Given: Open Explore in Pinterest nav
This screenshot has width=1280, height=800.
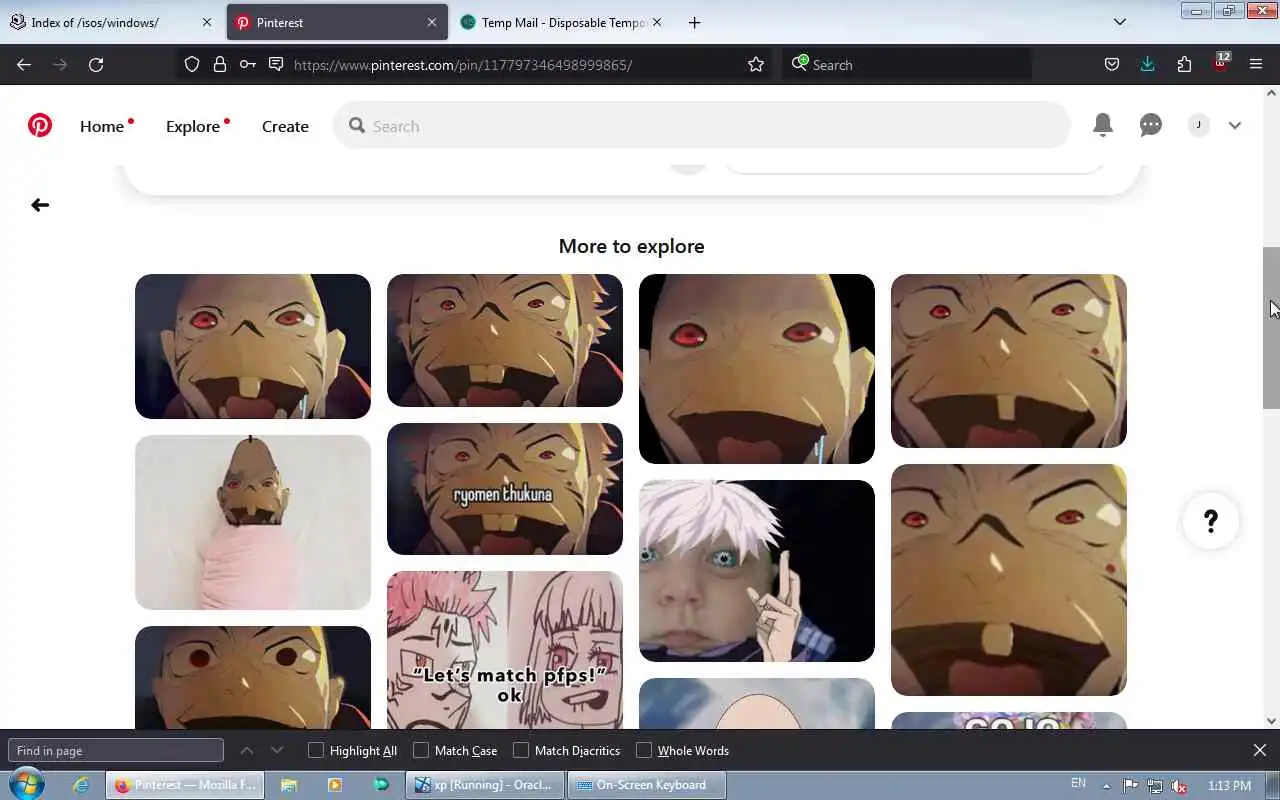Looking at the screenshot, I should [x=193, y=126].
